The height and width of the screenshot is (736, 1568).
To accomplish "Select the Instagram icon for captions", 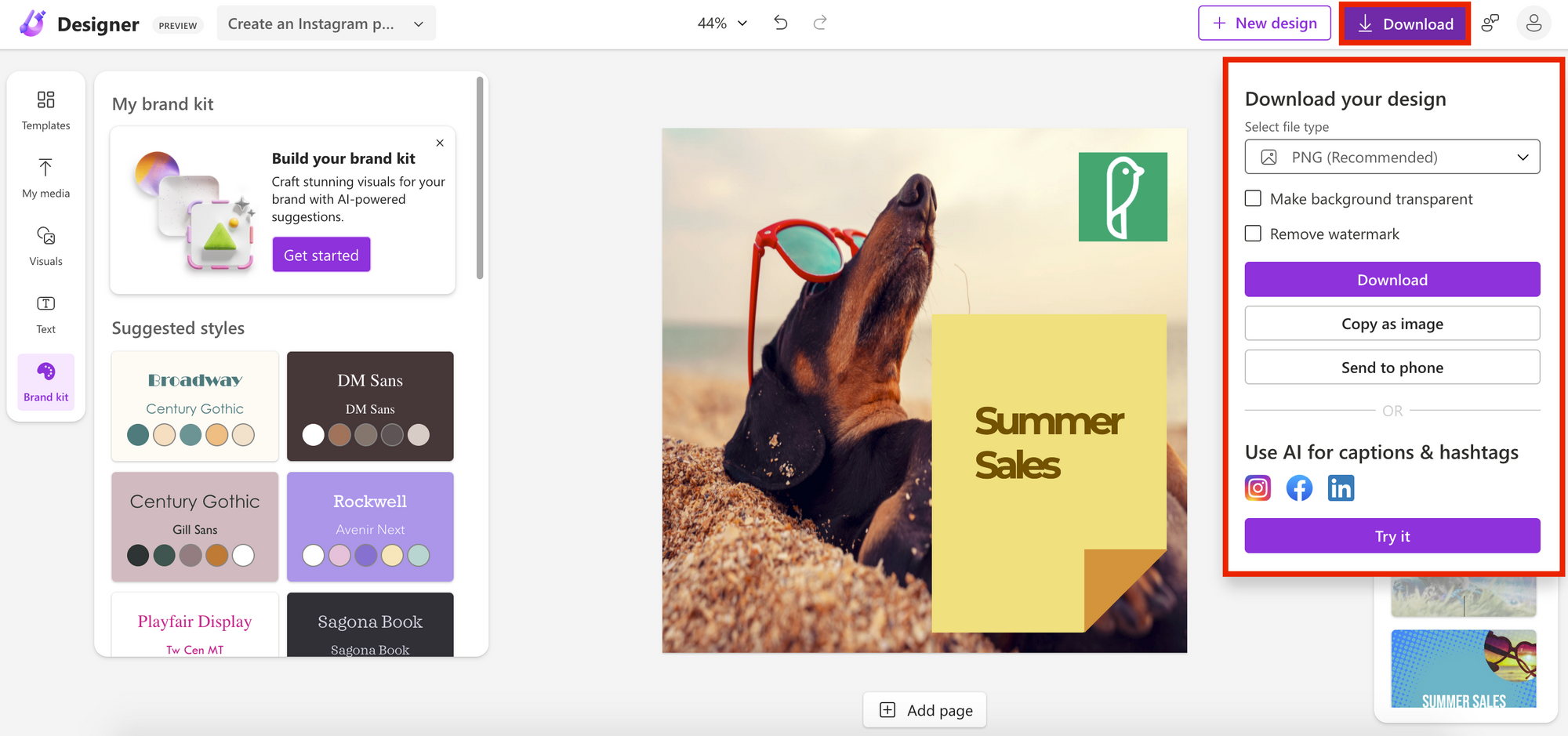I will pos(1258,488).
